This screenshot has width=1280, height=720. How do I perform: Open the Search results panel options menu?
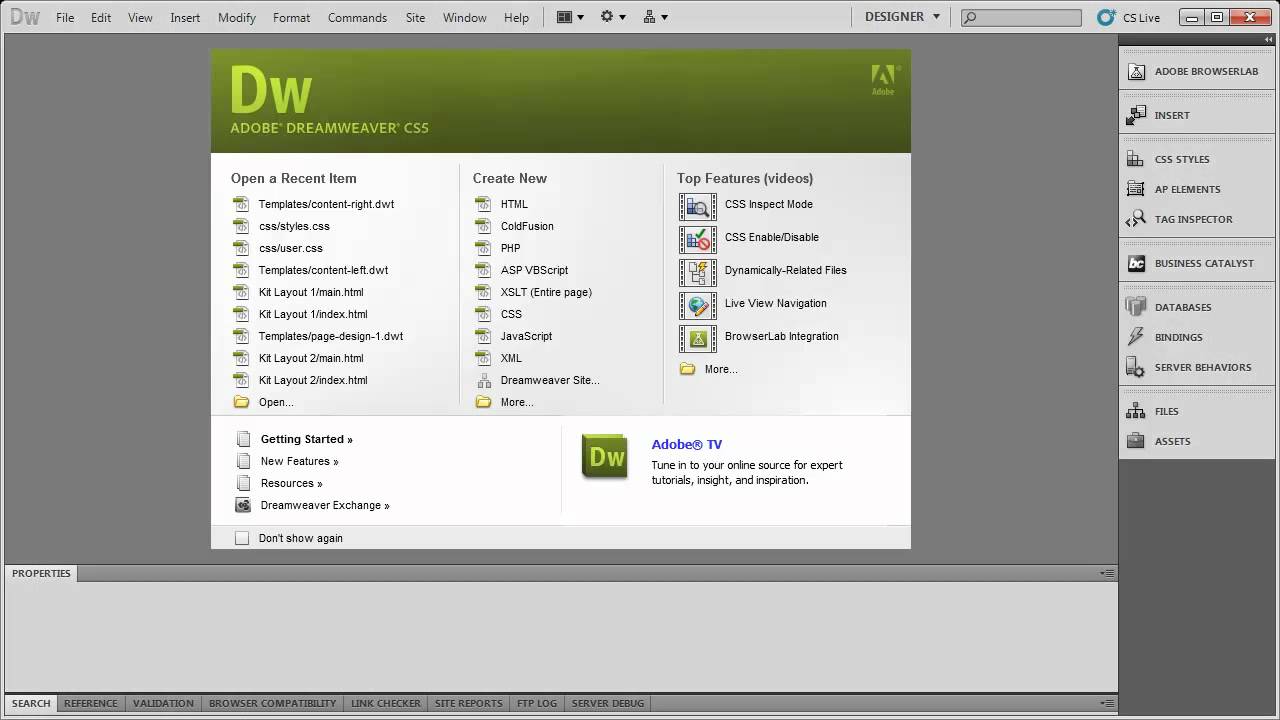1107,703
